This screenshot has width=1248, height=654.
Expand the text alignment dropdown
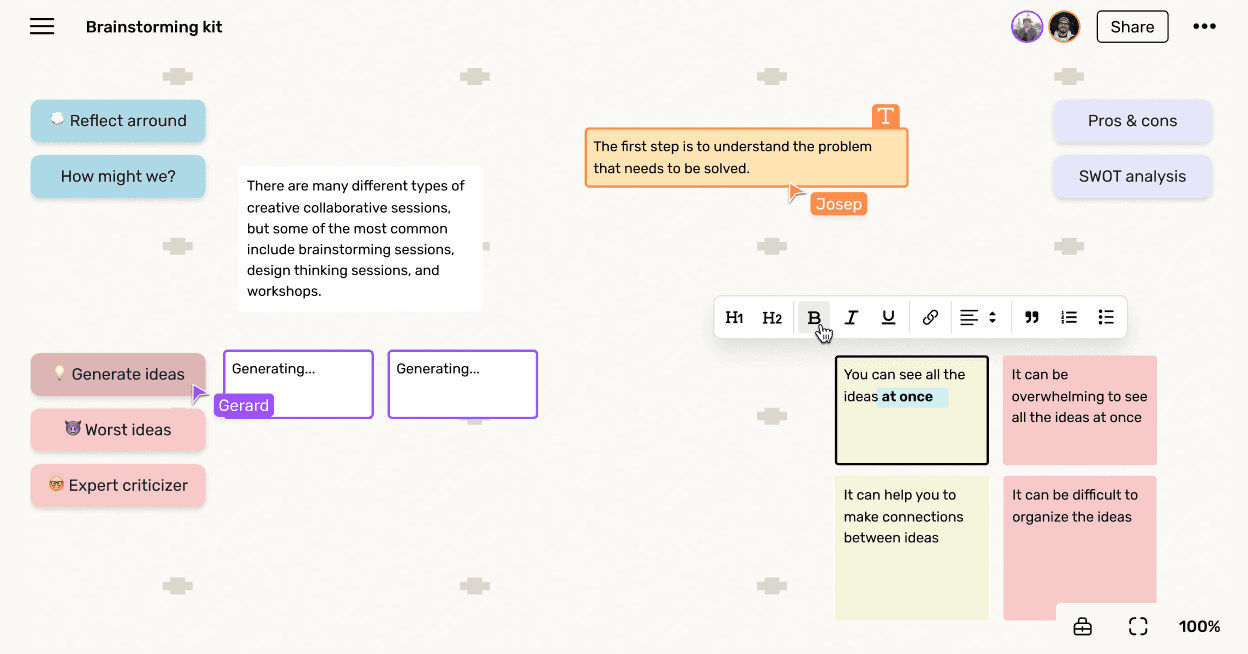point(979,318)
